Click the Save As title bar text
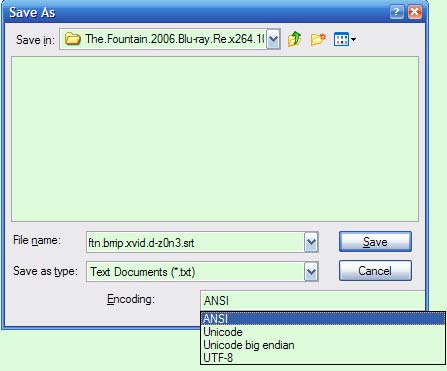This screenshot has width=447, height=371. (x=32, y=13)
